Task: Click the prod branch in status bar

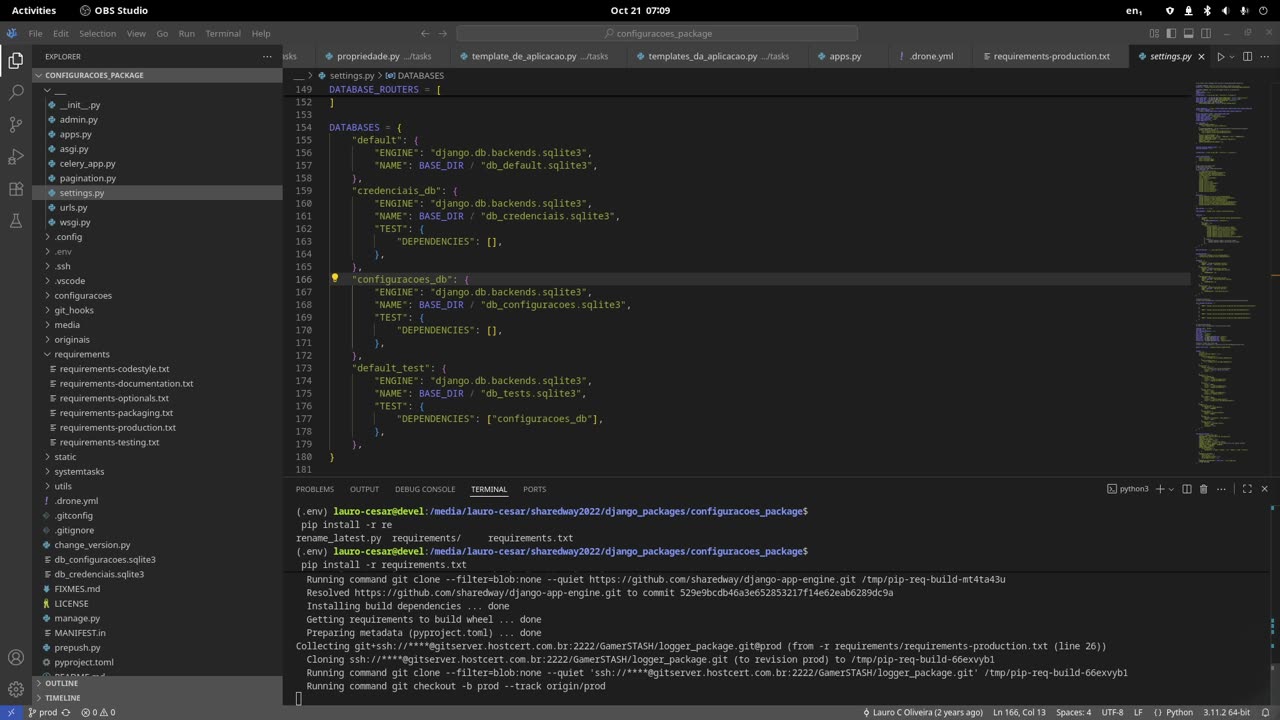Action: [42, 712]
